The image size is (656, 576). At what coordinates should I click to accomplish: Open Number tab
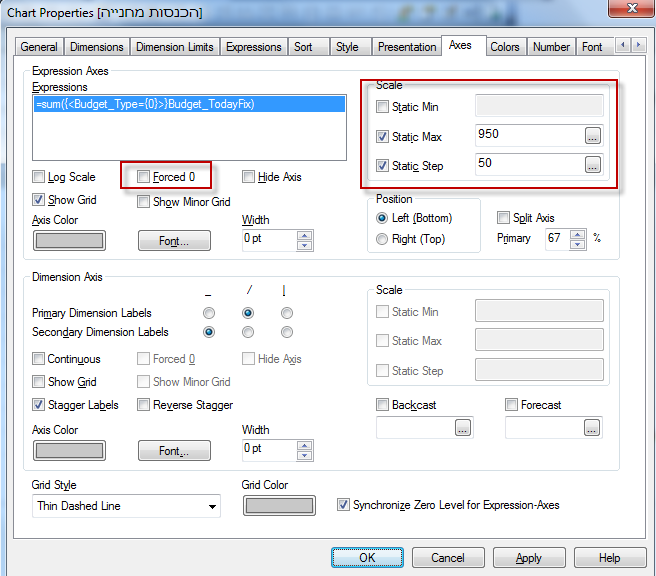coord(551,47)
